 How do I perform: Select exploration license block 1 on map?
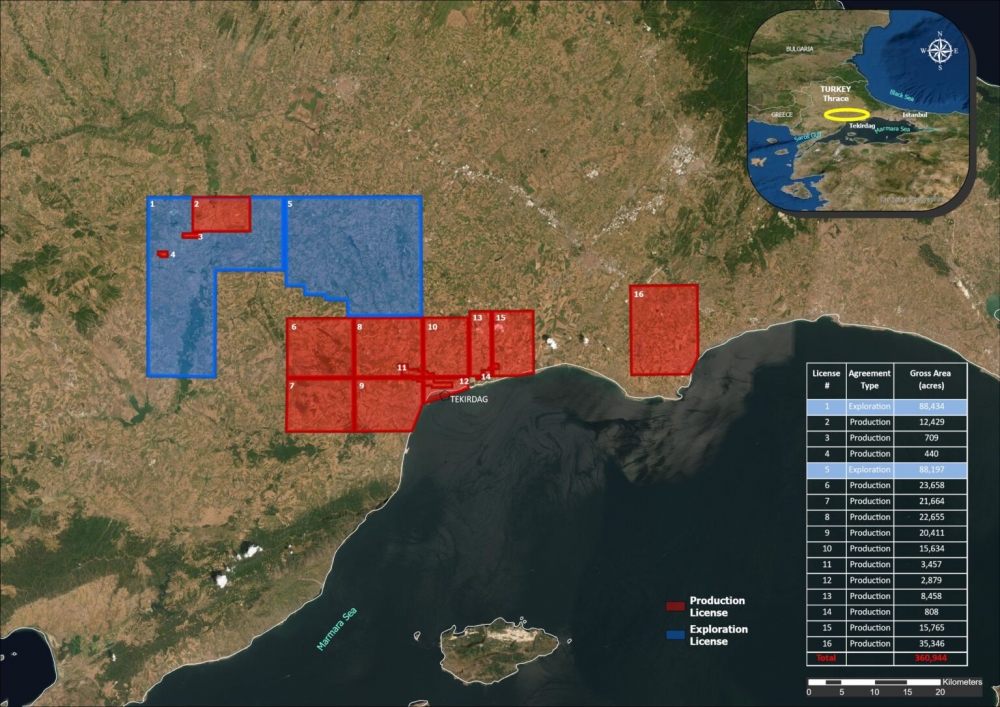click(x=182, y=310)
